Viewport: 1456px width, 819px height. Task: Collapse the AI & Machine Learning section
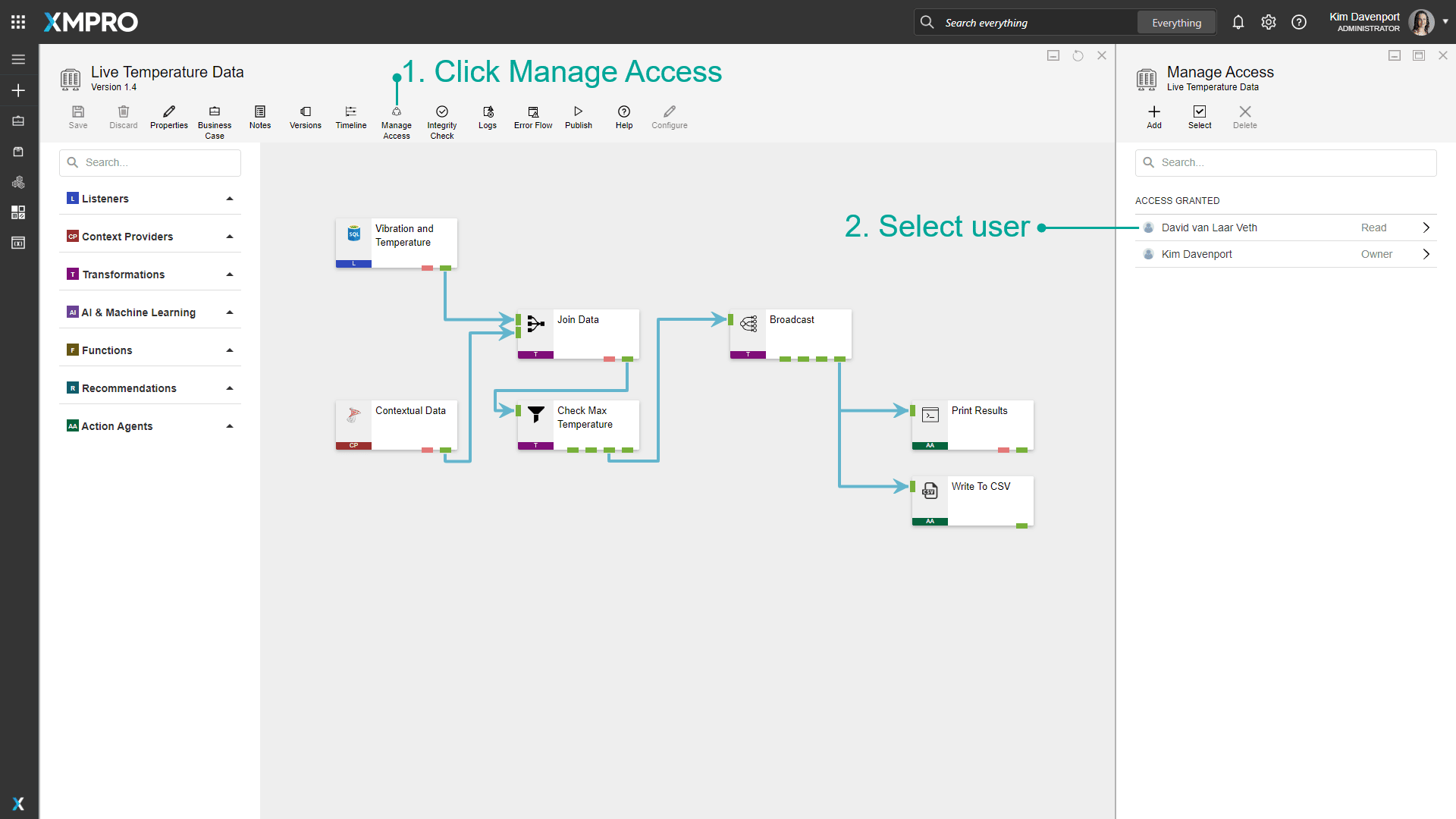tap(229, 312)
